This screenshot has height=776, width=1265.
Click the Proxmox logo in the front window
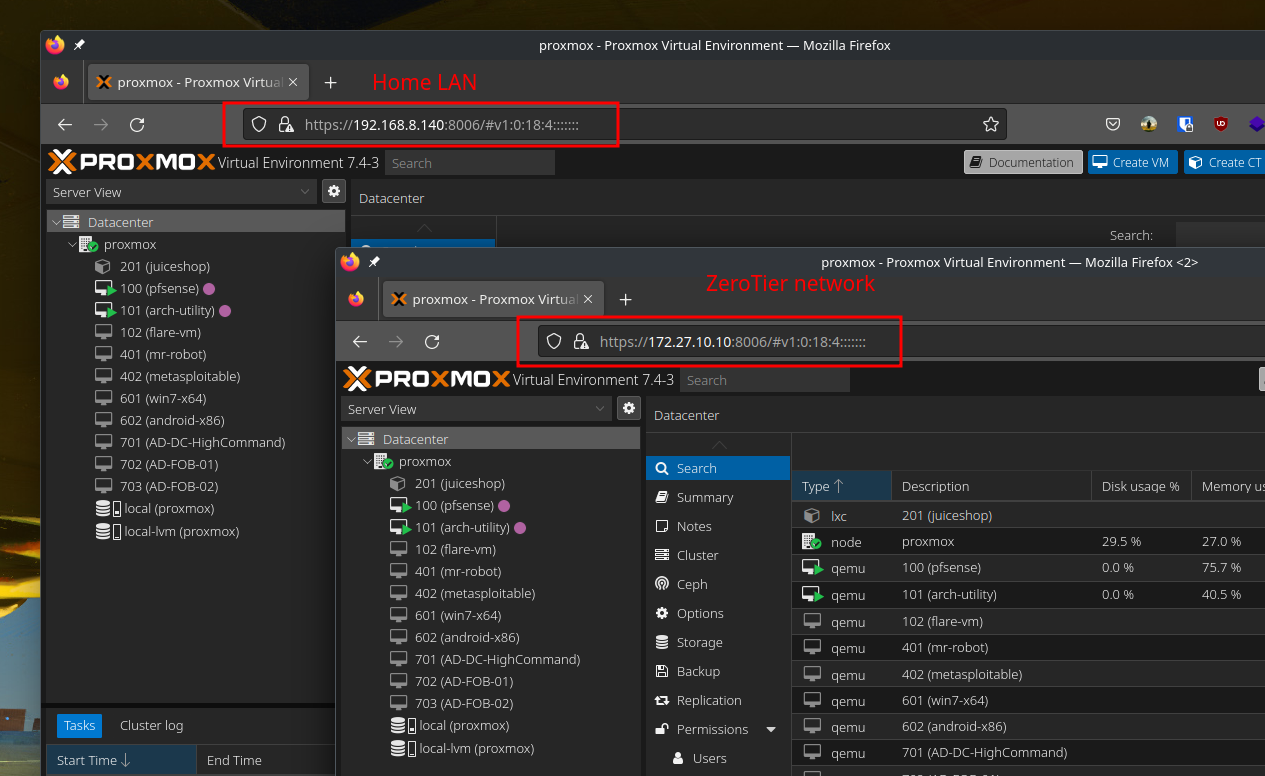click(x=426, y=379)
